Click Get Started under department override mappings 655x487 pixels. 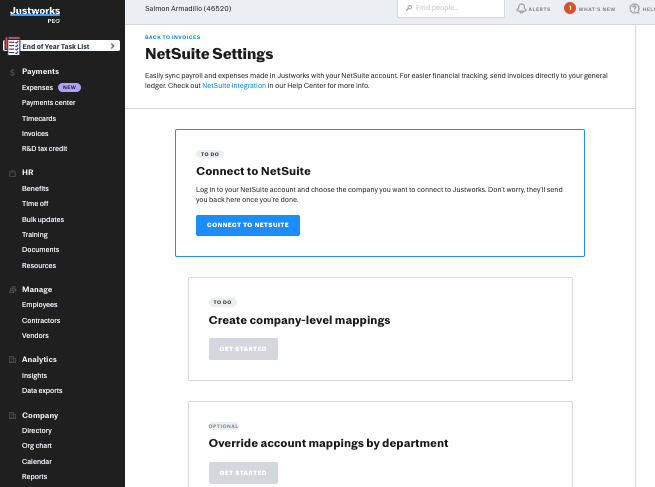(243, 473)
